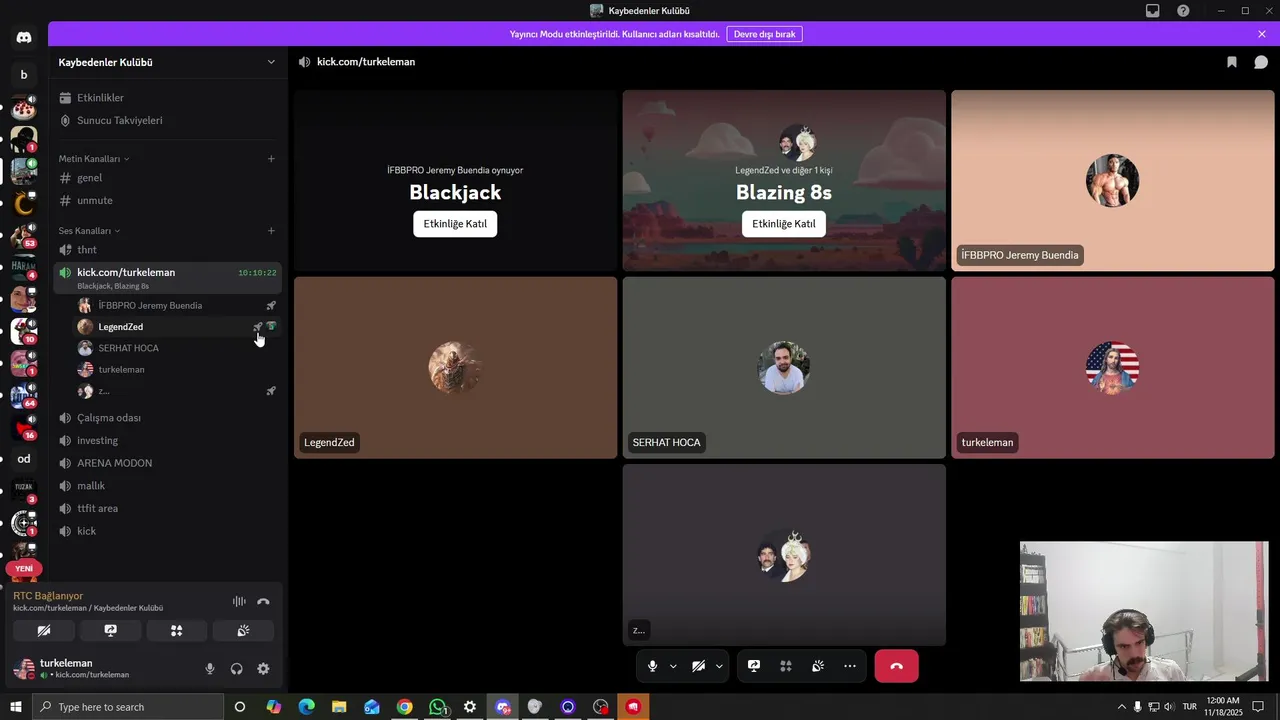Expand Kaybedenler Kulübü server menu chevron
1280x720 pixels.
(271, 62)
